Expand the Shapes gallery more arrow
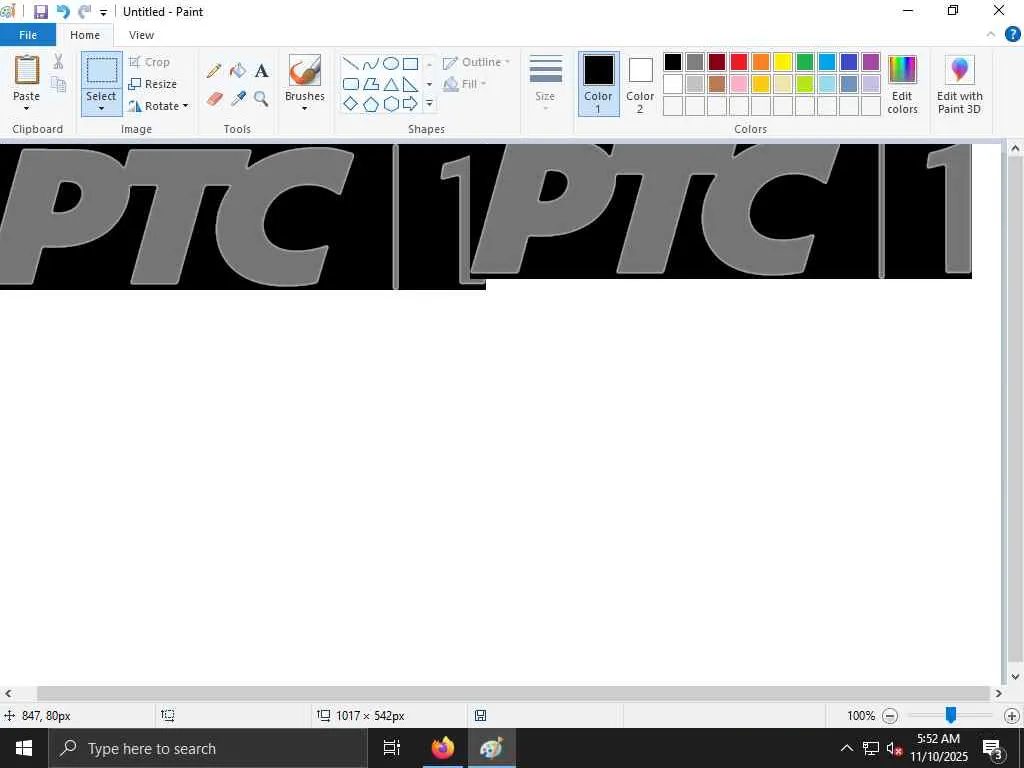 429,104
